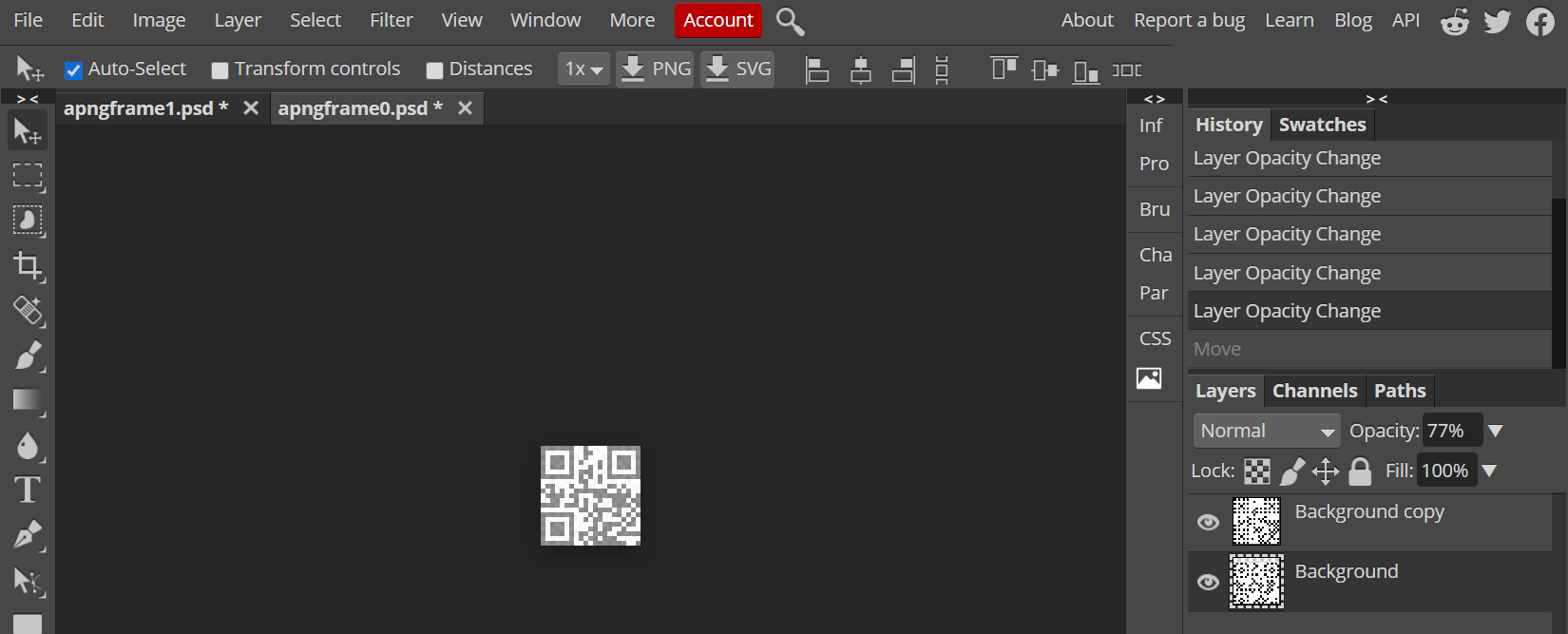Viewport: 1568px width, 634px height.
Task: Open the Filter menu
Action: (392, 20)
